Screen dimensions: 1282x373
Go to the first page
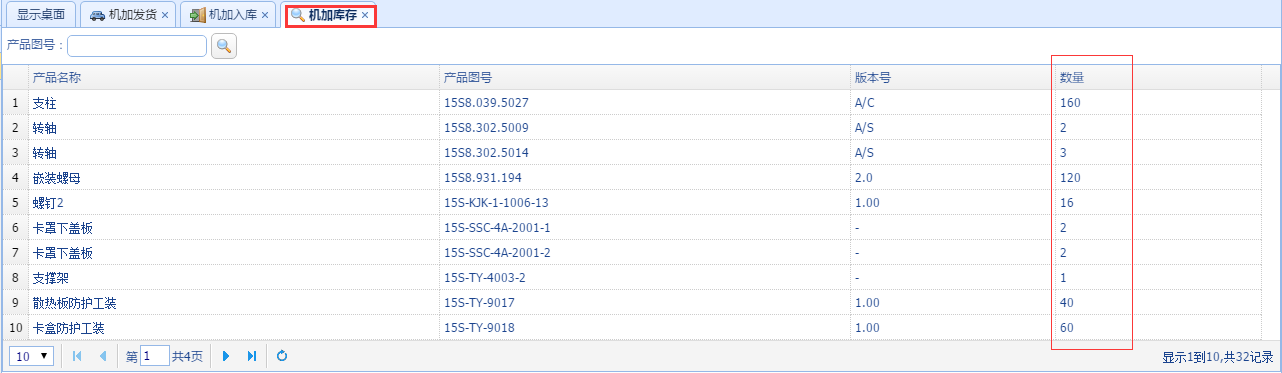click(x=77, y=356)
